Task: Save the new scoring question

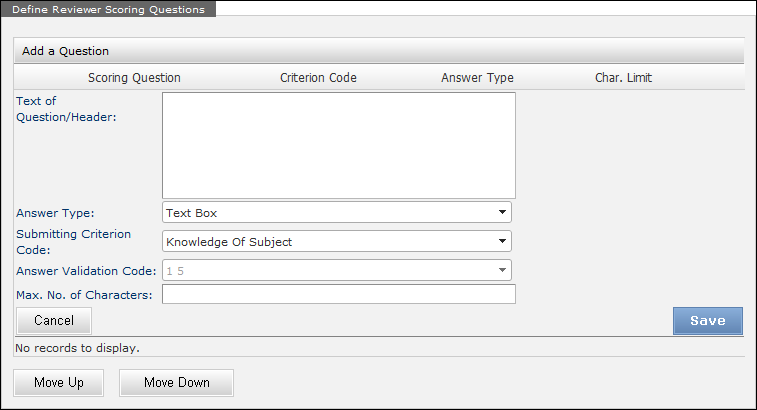Action: tap(707, 320)
